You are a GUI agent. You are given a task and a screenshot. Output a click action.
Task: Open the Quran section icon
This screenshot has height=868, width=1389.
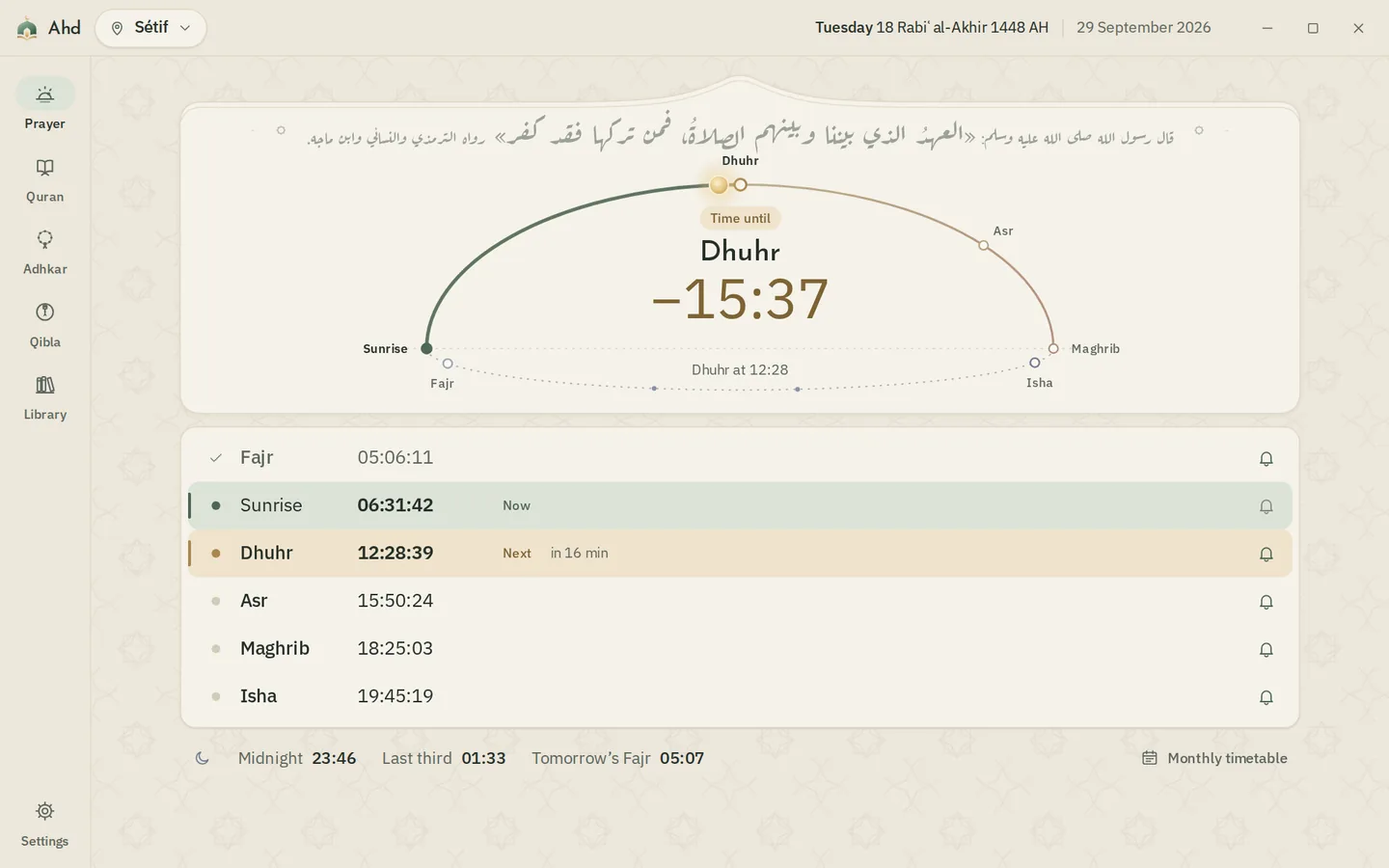click(x=44, y=168)
